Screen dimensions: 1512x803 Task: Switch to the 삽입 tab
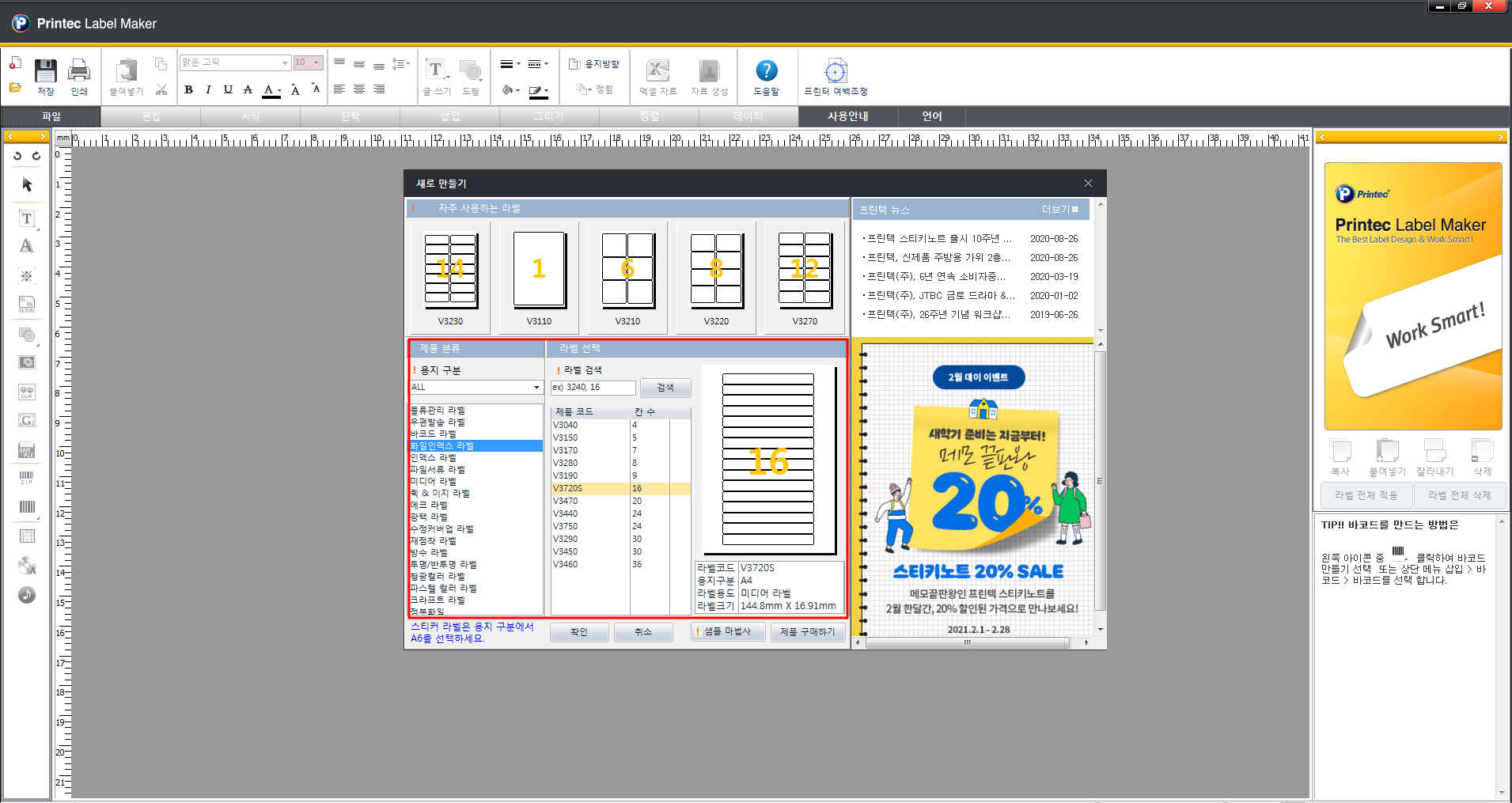[x=450, y=116]
